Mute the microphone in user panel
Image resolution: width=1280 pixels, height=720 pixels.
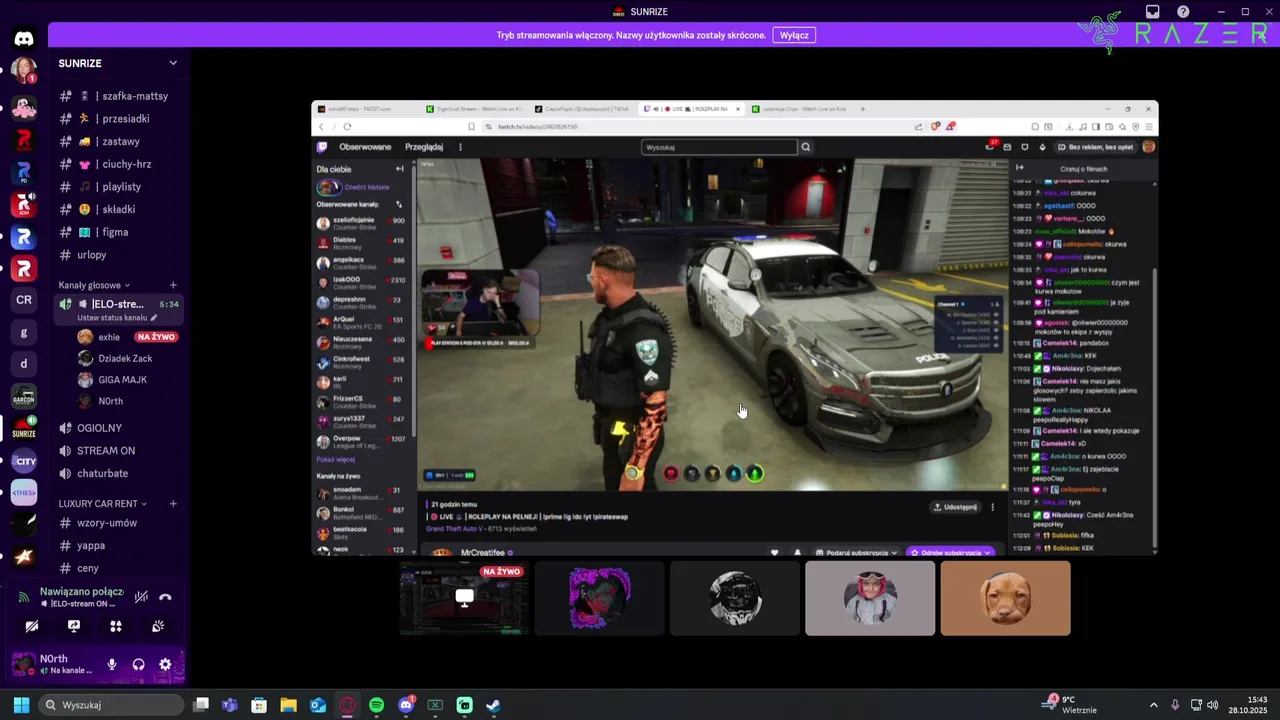coord(112,664)
